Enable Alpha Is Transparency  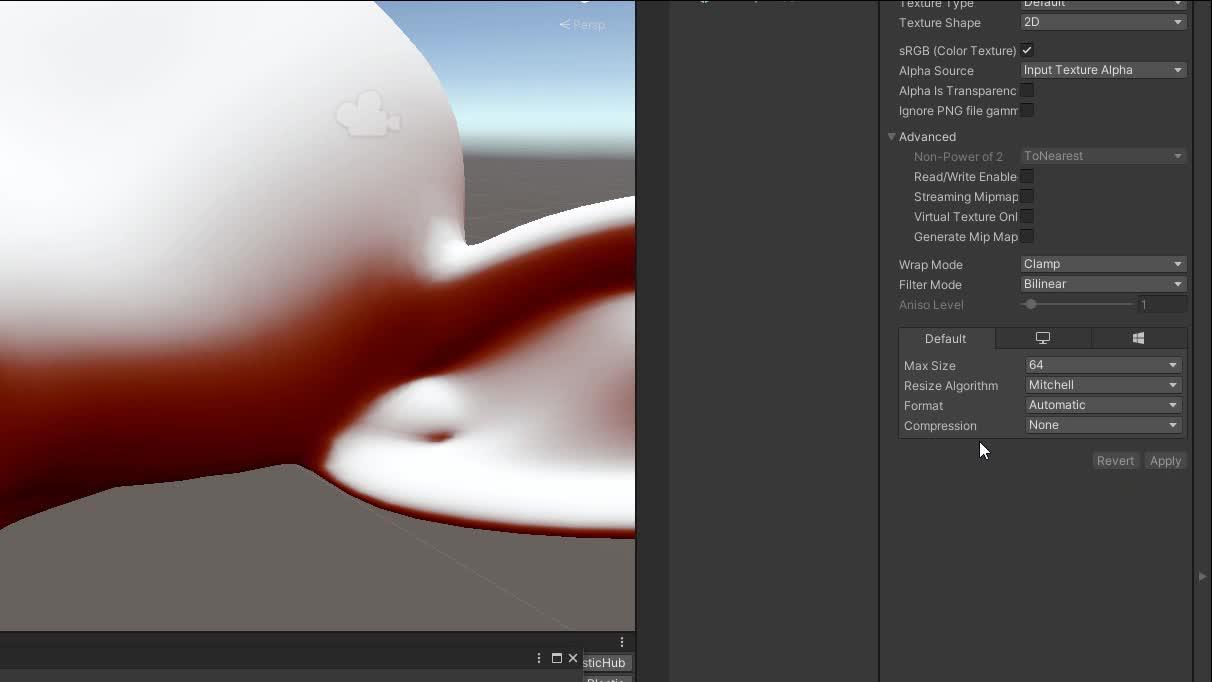click(1027, 90)
